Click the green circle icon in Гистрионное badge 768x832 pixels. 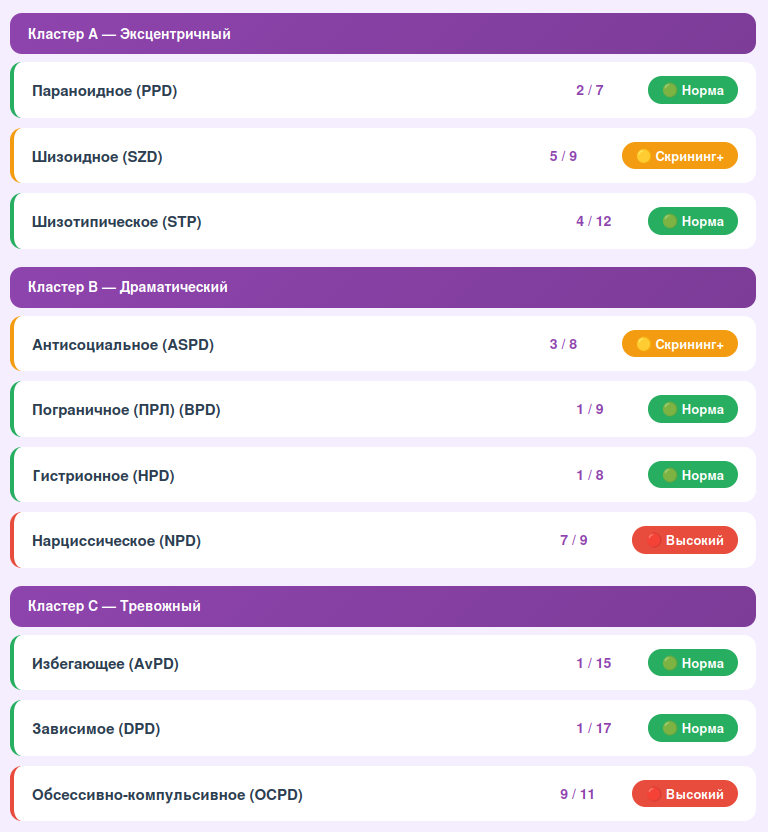click(x=670, y=475)
